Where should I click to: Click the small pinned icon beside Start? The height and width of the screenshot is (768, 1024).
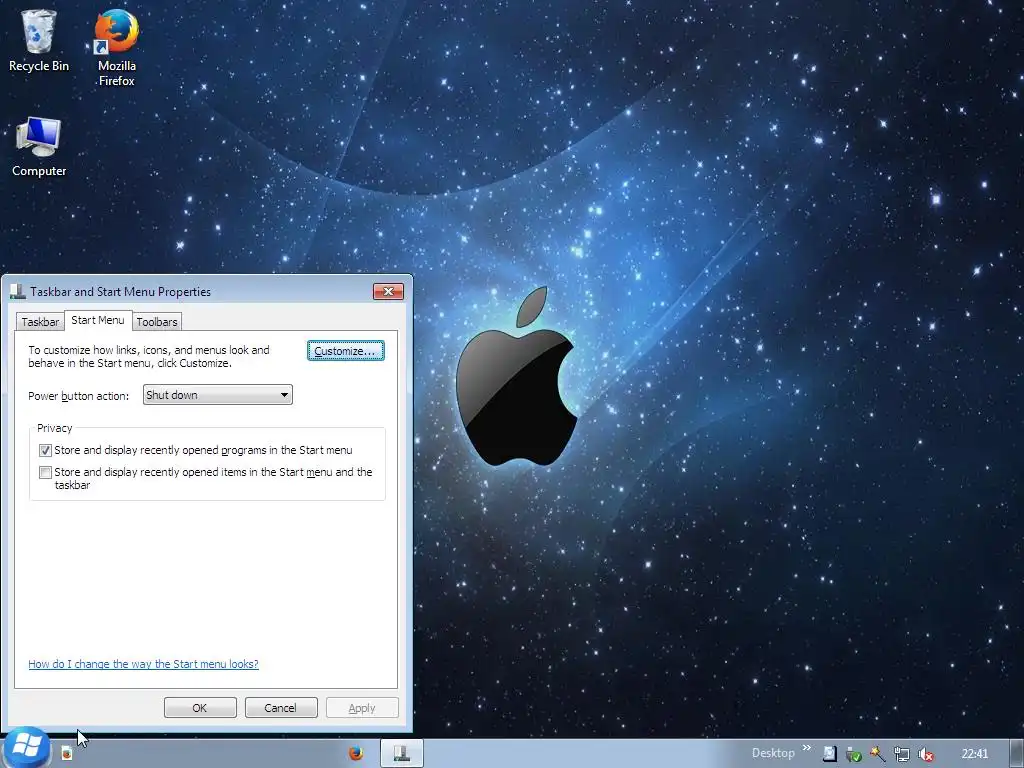click(66, 754)
